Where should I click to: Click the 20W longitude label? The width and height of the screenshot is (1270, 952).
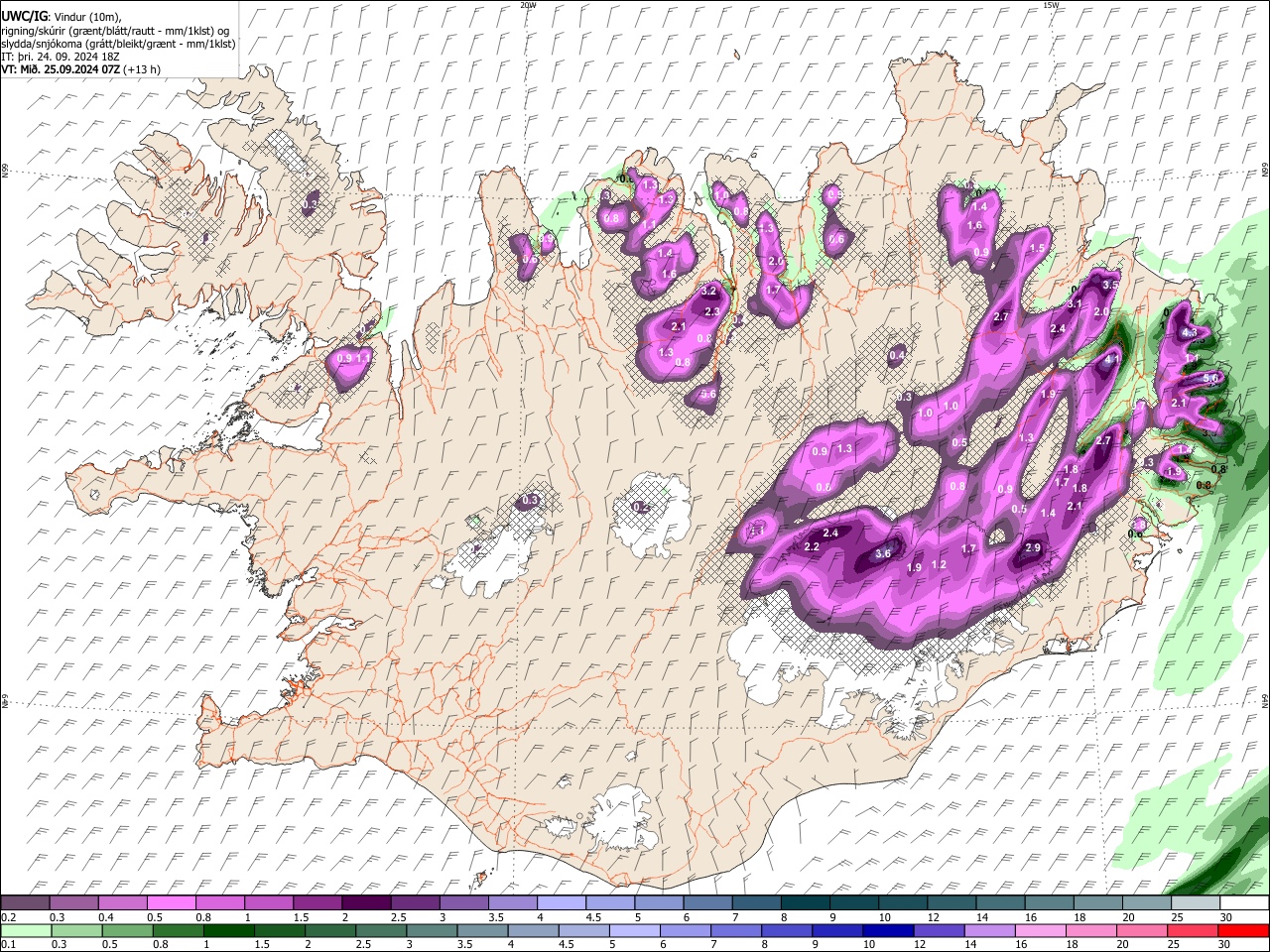click(529, 5)
